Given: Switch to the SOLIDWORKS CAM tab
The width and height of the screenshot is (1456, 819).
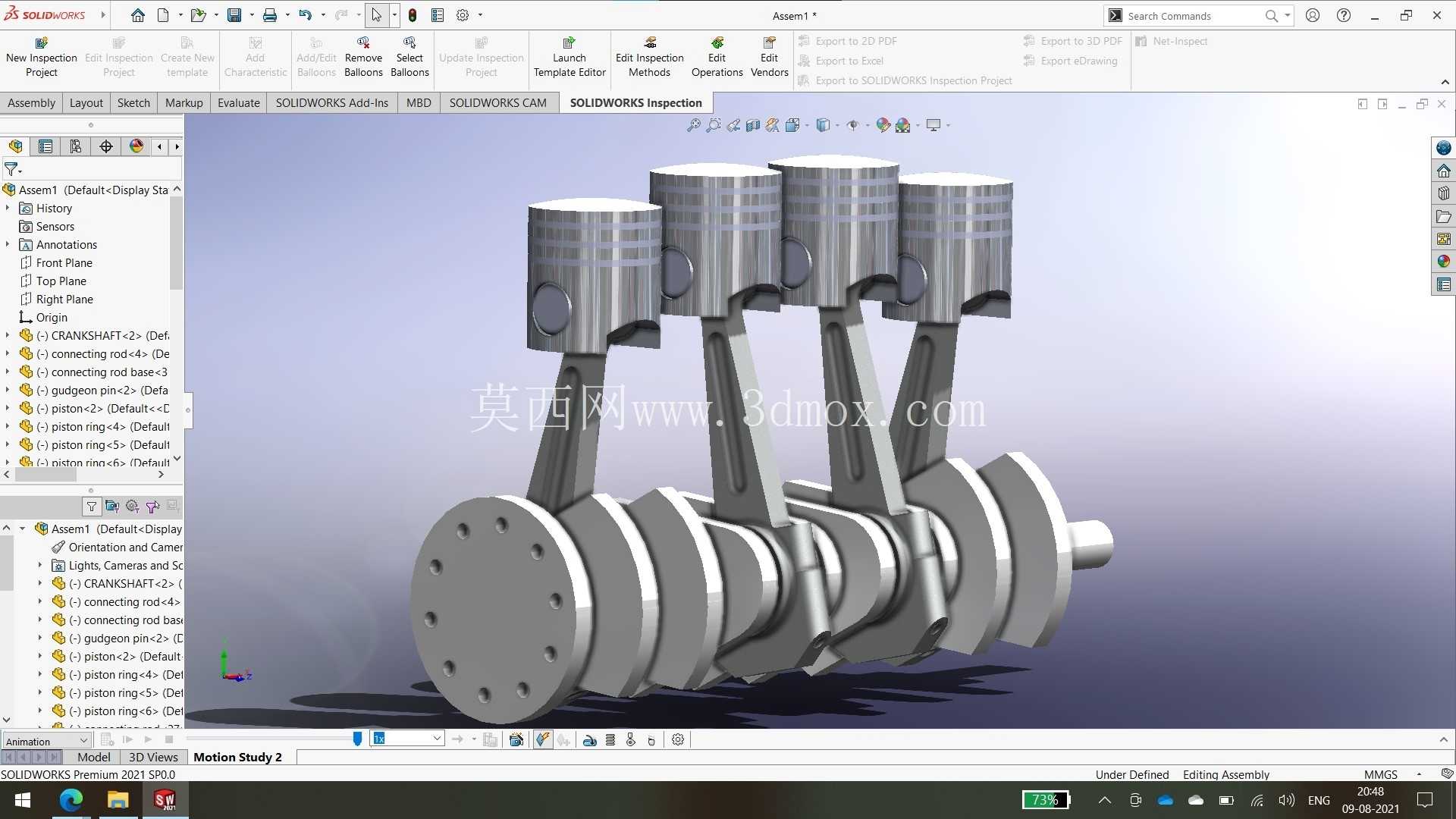Looking at the screenshot, I should click(497, 102).
